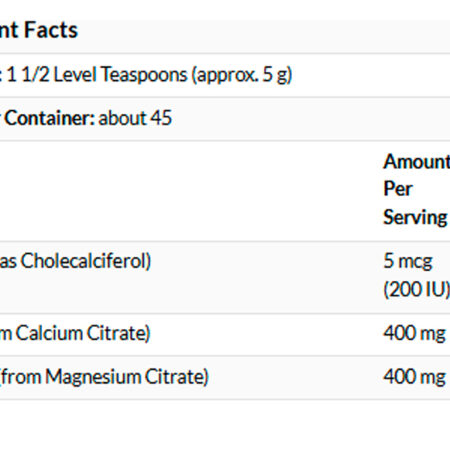Viewport: 450px width, 450px height.
Task: Click the 'Serving' word in column header
Action: [x=415, y=217]
